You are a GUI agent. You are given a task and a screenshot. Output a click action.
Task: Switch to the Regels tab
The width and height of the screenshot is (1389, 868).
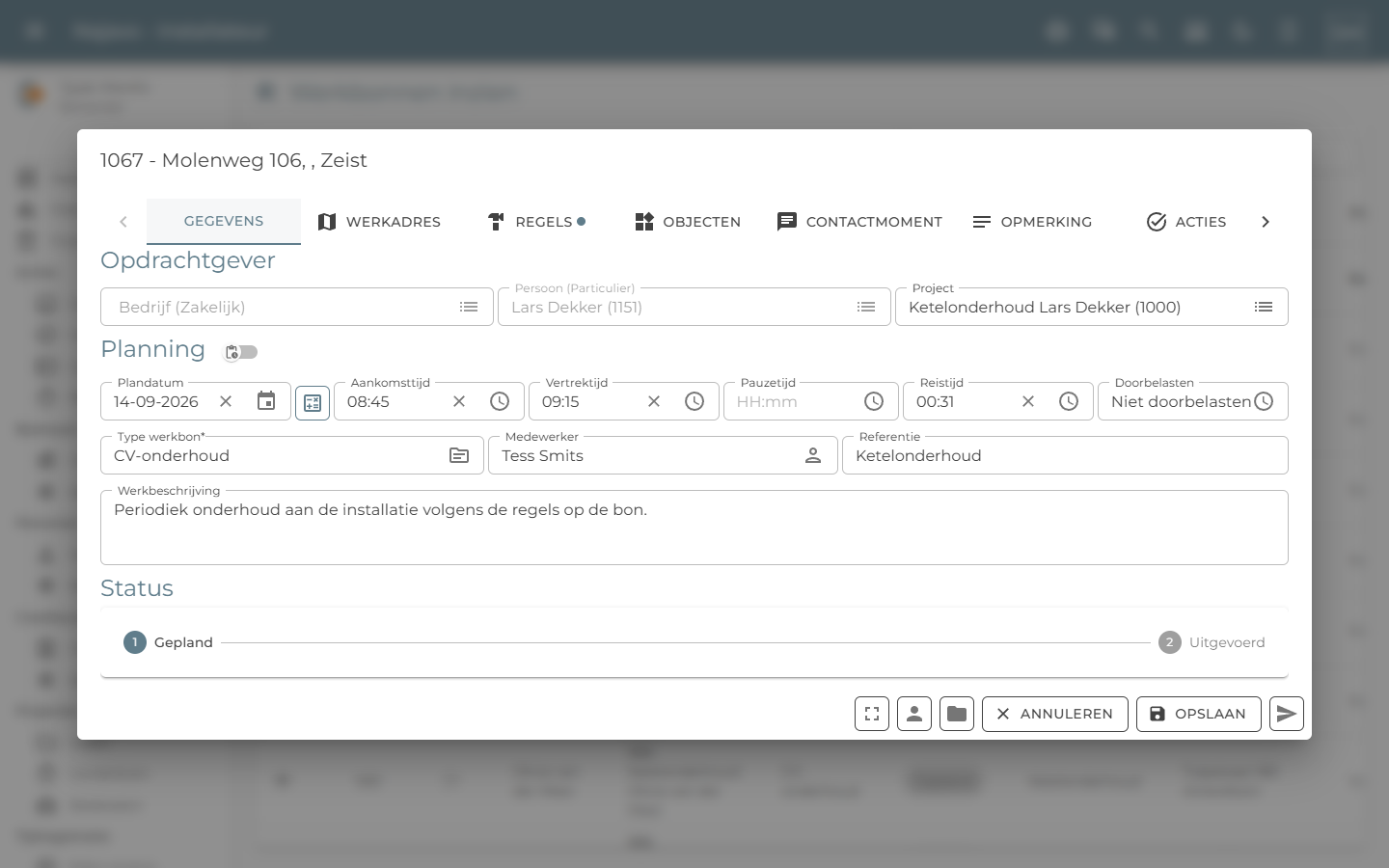point(536,222)
